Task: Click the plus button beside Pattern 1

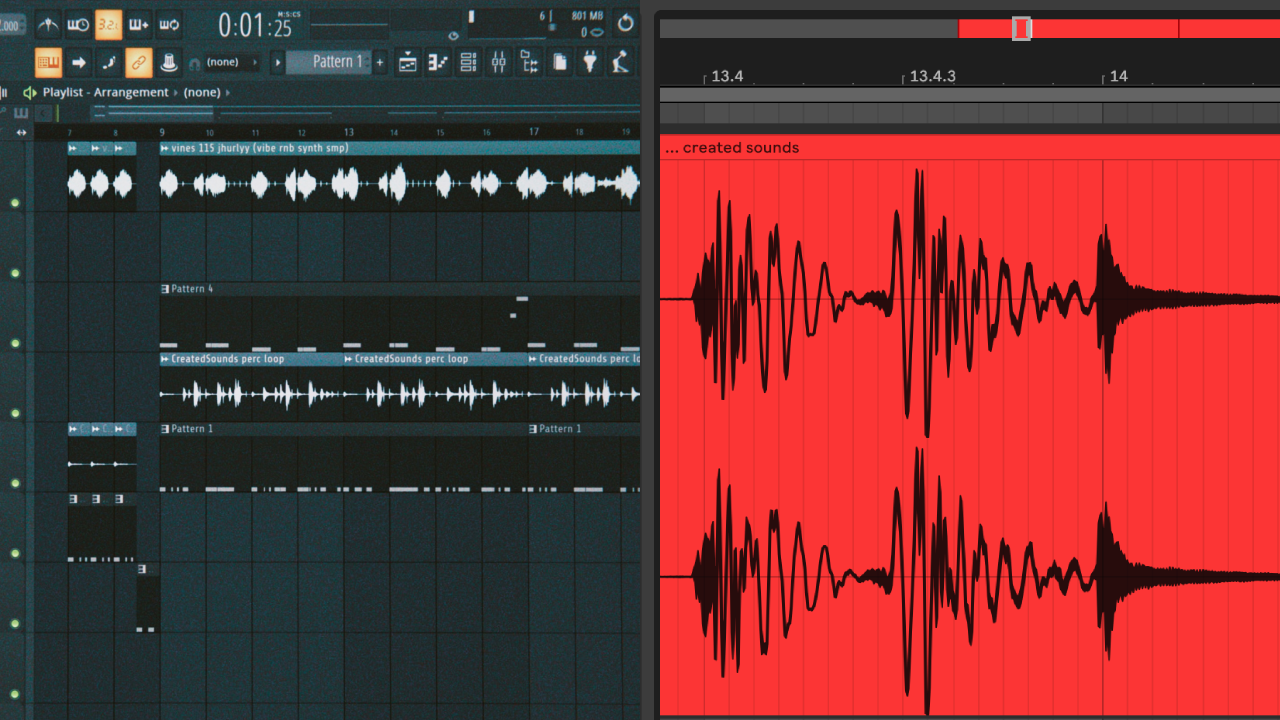Action: click(x=380, y=62)
